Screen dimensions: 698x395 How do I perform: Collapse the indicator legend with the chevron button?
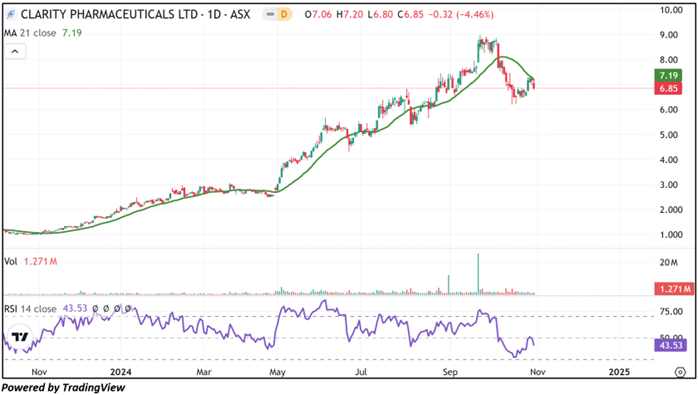coord(15,52)
